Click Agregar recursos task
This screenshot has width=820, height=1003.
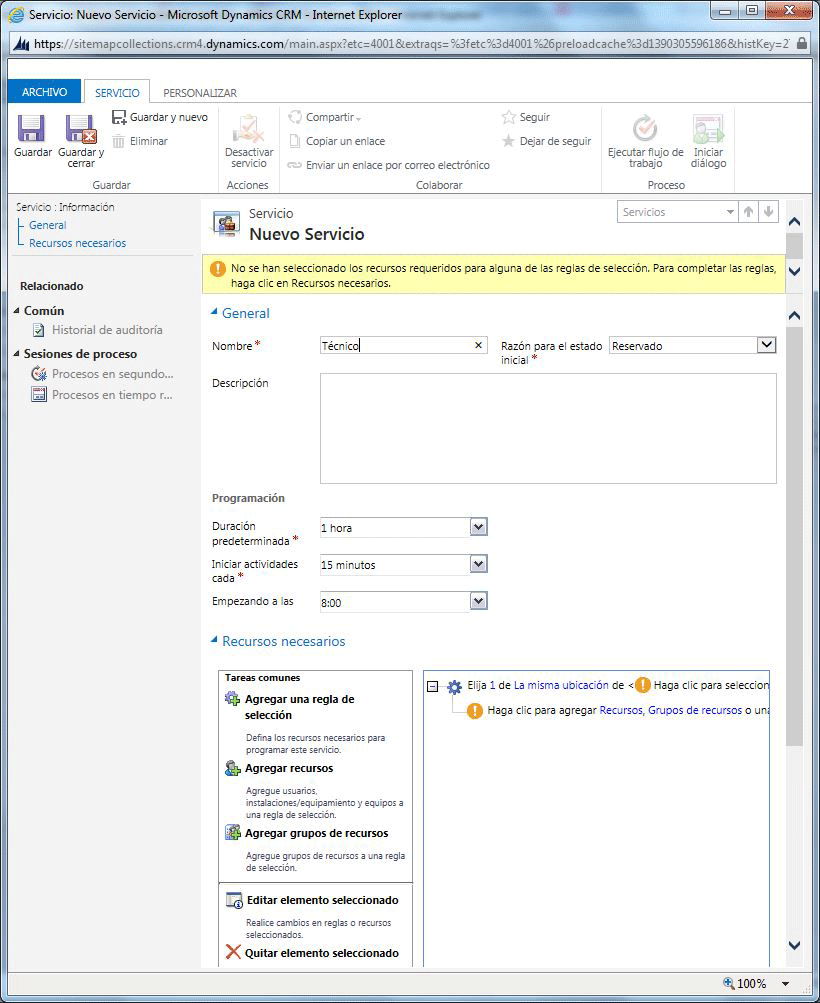pyautogui.click(x=289, y=768)
